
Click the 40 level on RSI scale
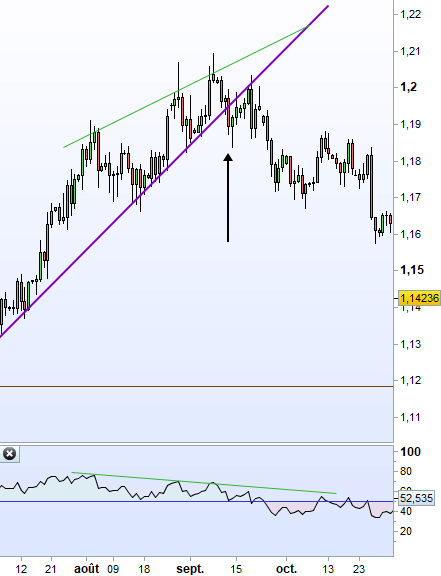(x=406, y=511)
